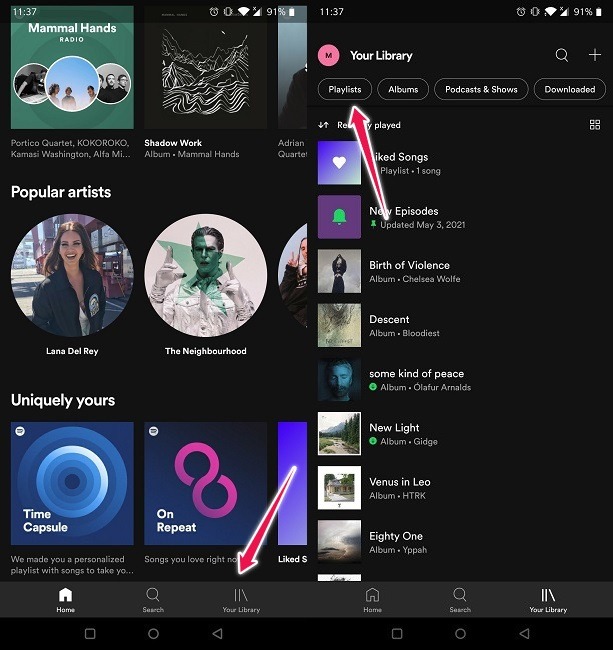Go to Home in right screen nav bar
The height and width of the screenshot is (650, 613).
372,600
